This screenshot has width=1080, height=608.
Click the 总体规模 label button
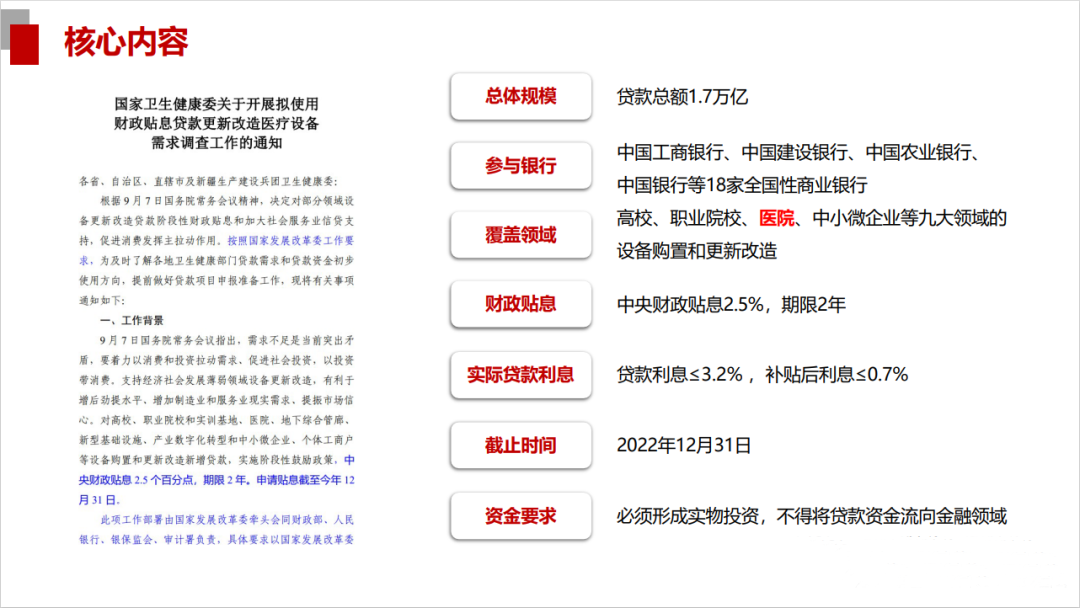click(x=520, y=97)
